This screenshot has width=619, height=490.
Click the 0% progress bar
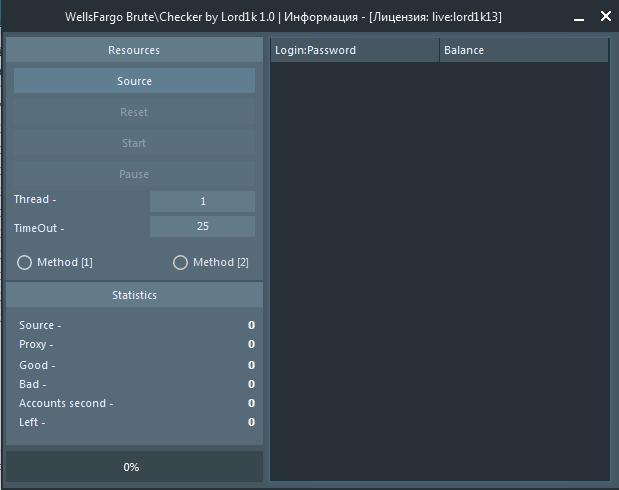(134, 467)
